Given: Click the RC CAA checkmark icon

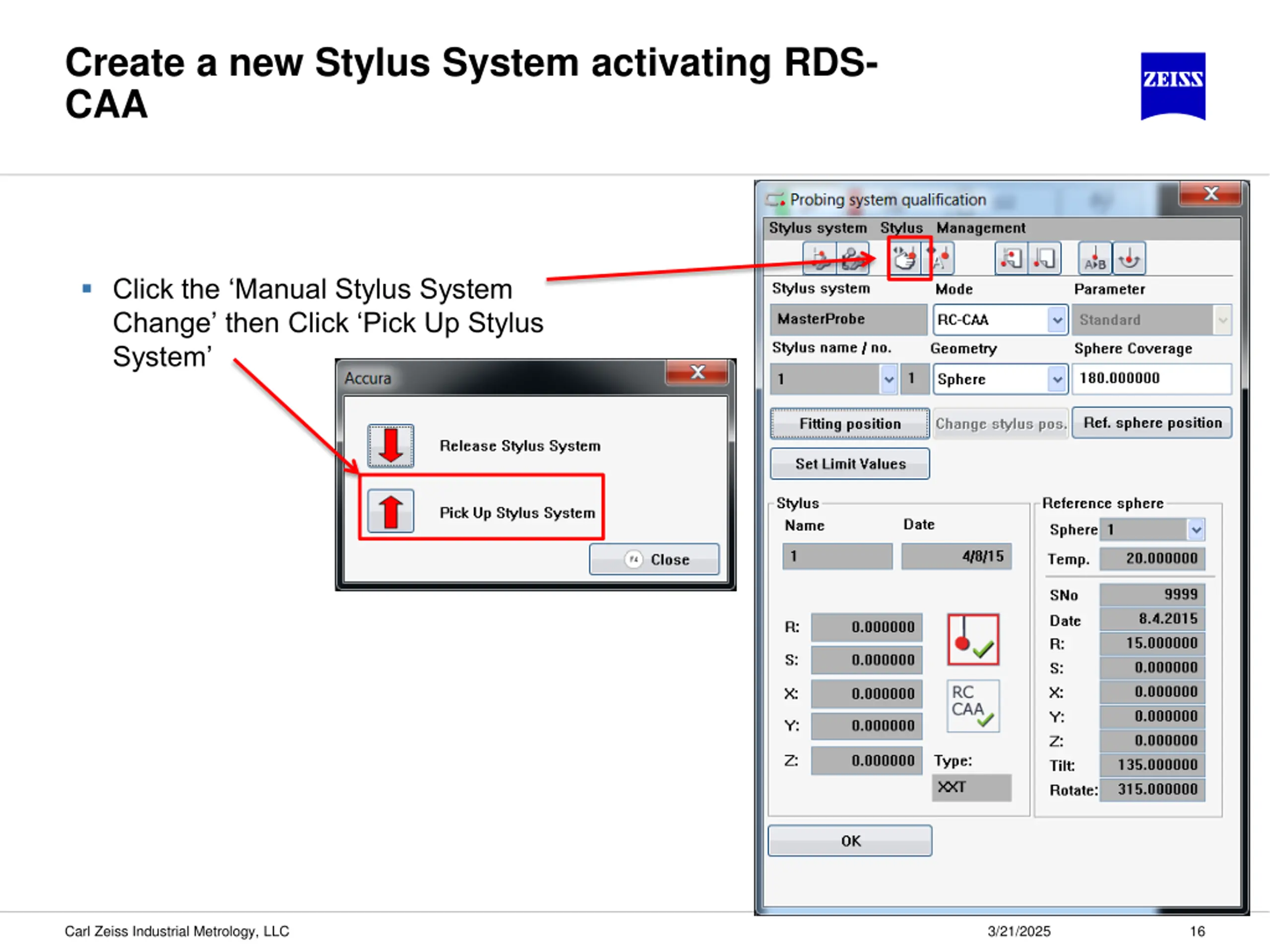Looking at the screenshot, I should click(973, 706).
